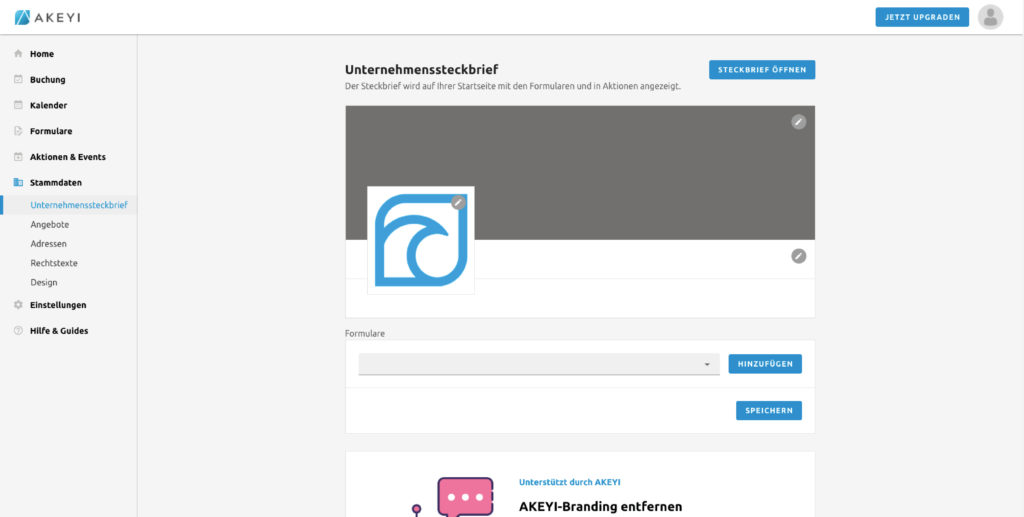Click the Hinzufügen button
The image size is (1024, 517).
(765, 364)
